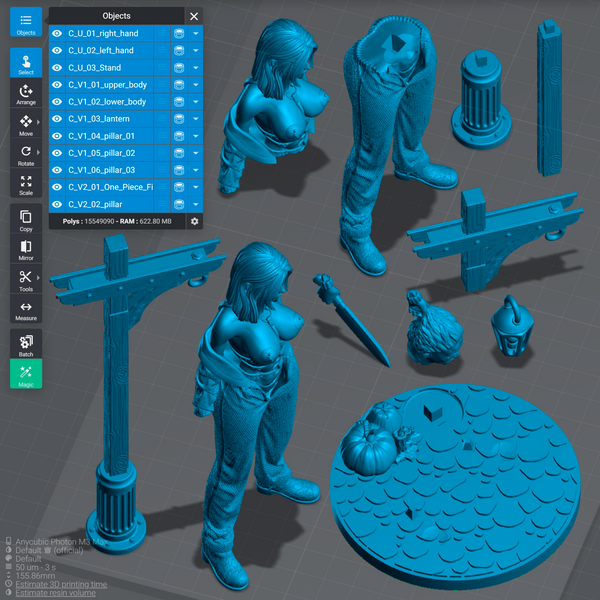Click the 50 um - 3 s layer setting

tap(36, 567)
